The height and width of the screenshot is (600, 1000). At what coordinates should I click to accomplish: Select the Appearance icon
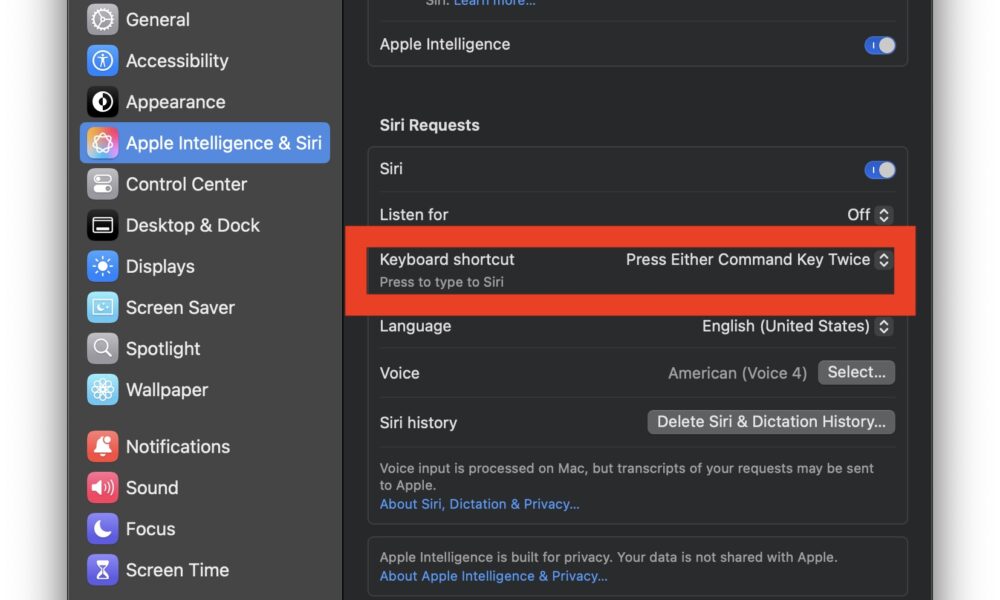[102, 102]
